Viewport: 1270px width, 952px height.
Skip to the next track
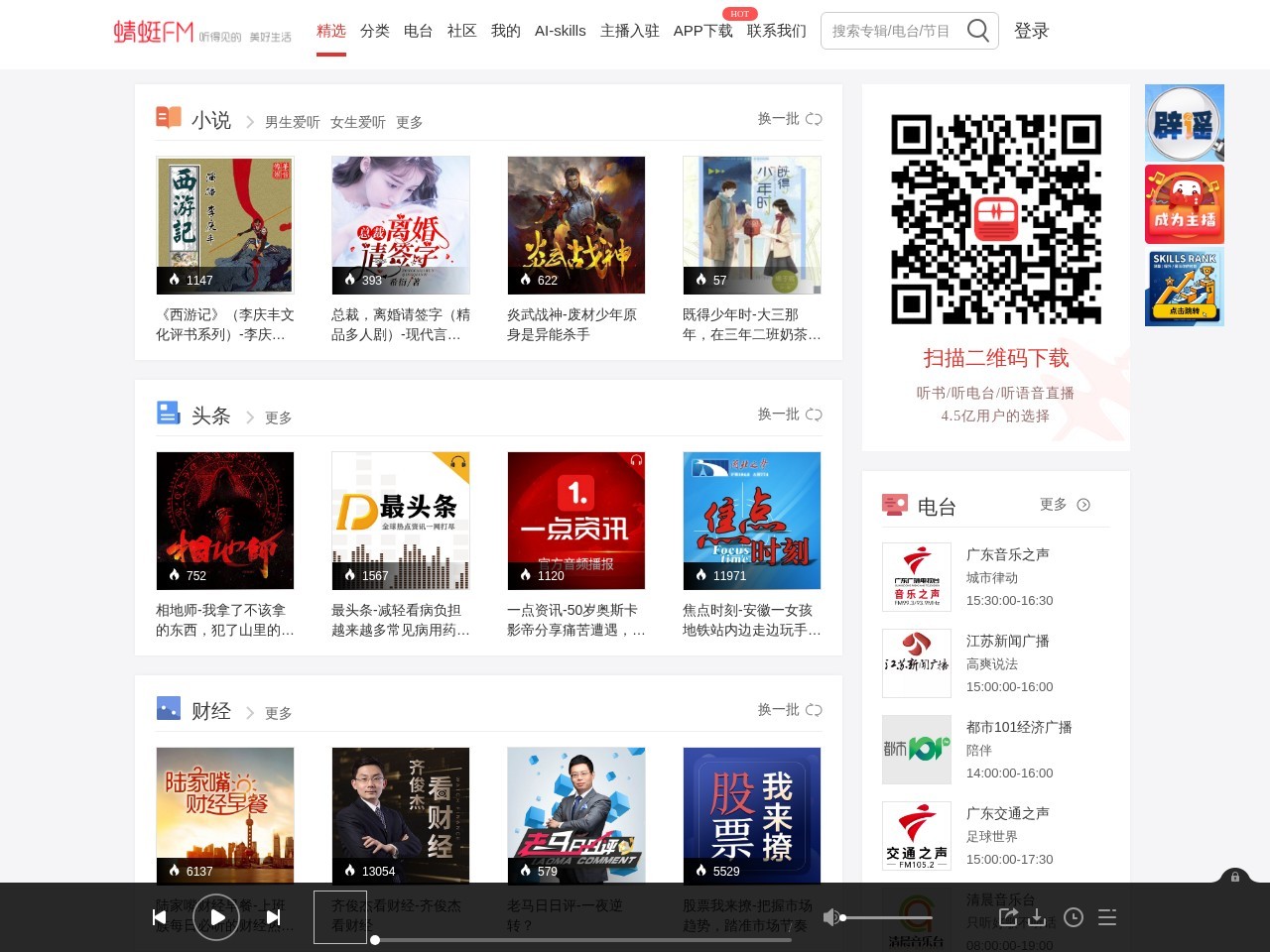pyautogui.click(x=273, y=917)
